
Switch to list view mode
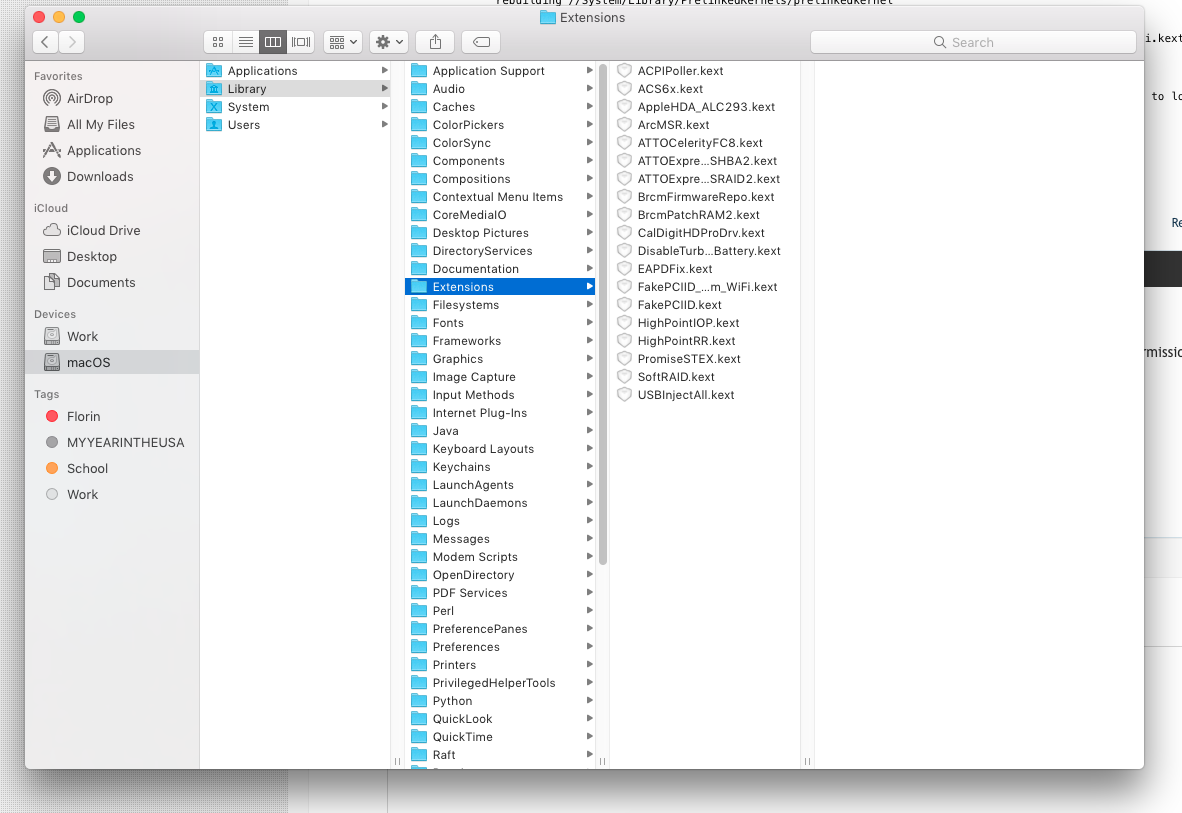tap(245, 42)
